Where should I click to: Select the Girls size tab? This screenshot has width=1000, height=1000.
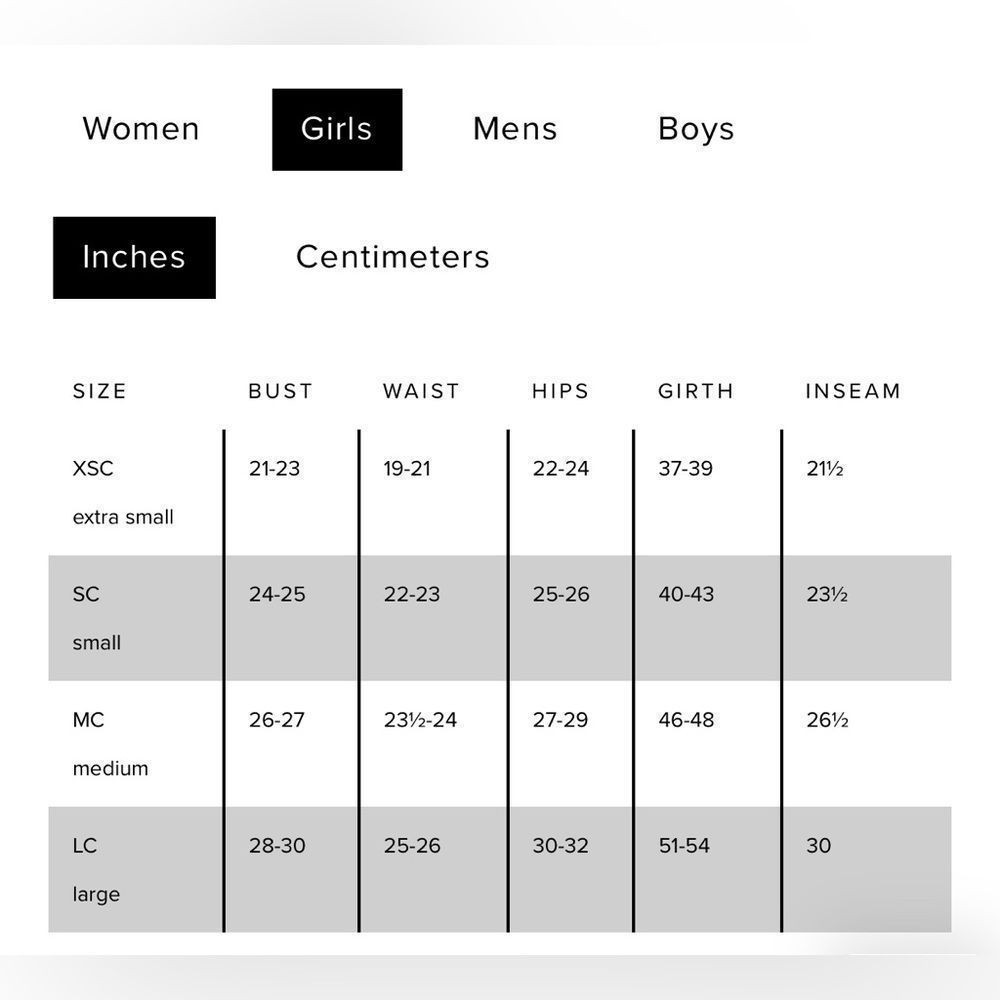(337, 129)
